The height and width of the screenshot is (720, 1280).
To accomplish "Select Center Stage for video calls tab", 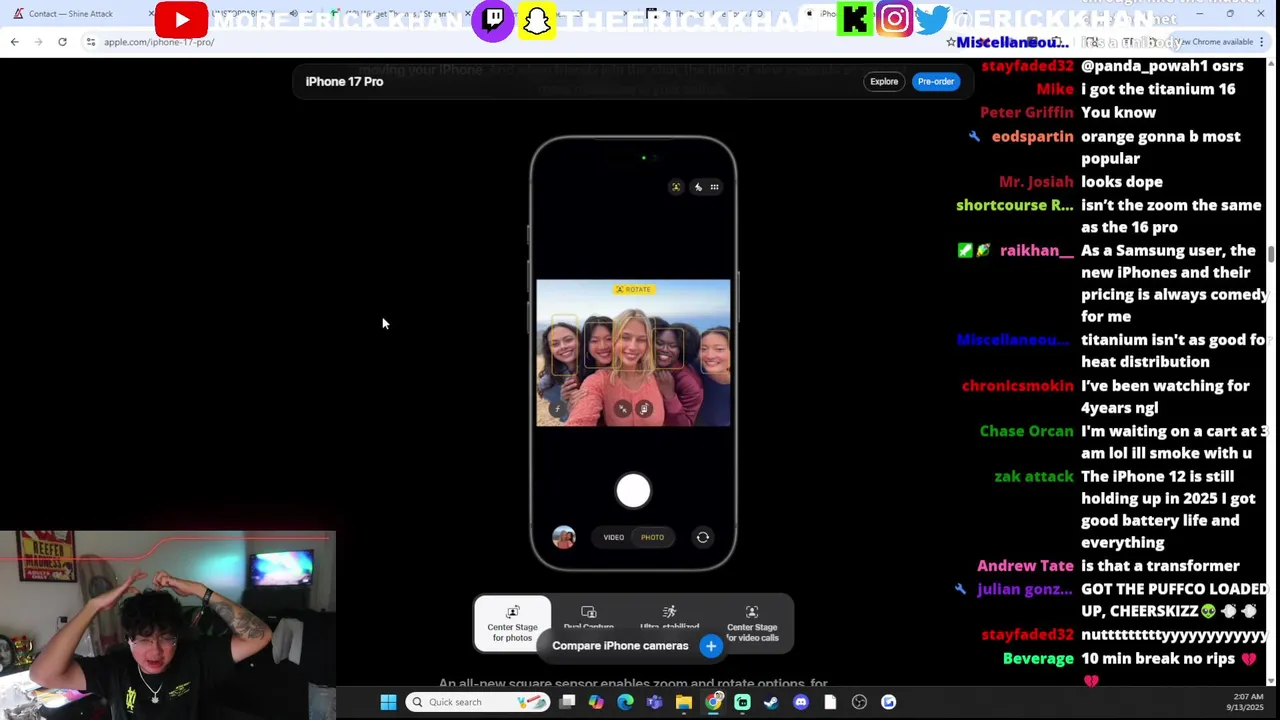I will (x=752, y=624).
